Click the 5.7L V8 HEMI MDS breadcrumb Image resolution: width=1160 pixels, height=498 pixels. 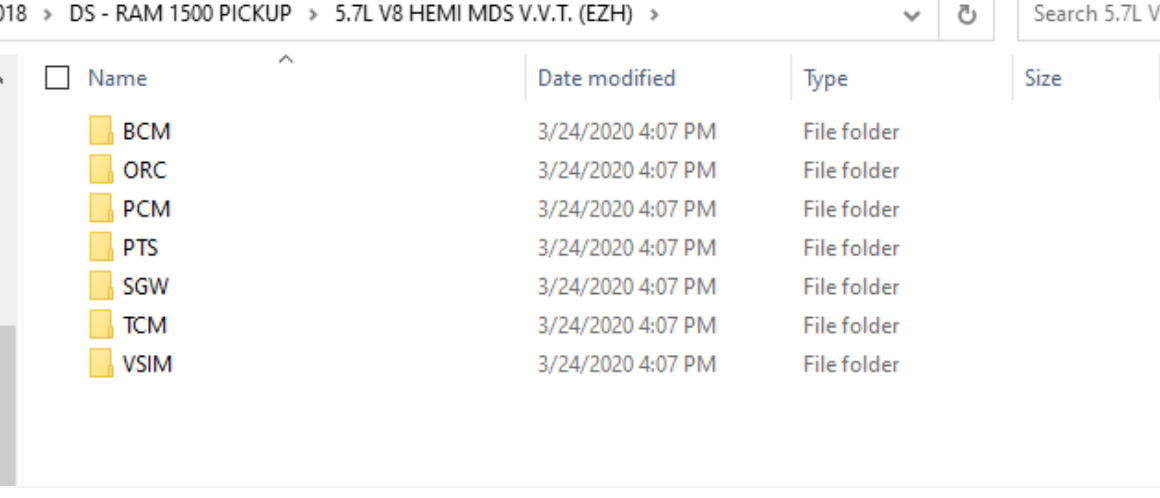[484, 15]
